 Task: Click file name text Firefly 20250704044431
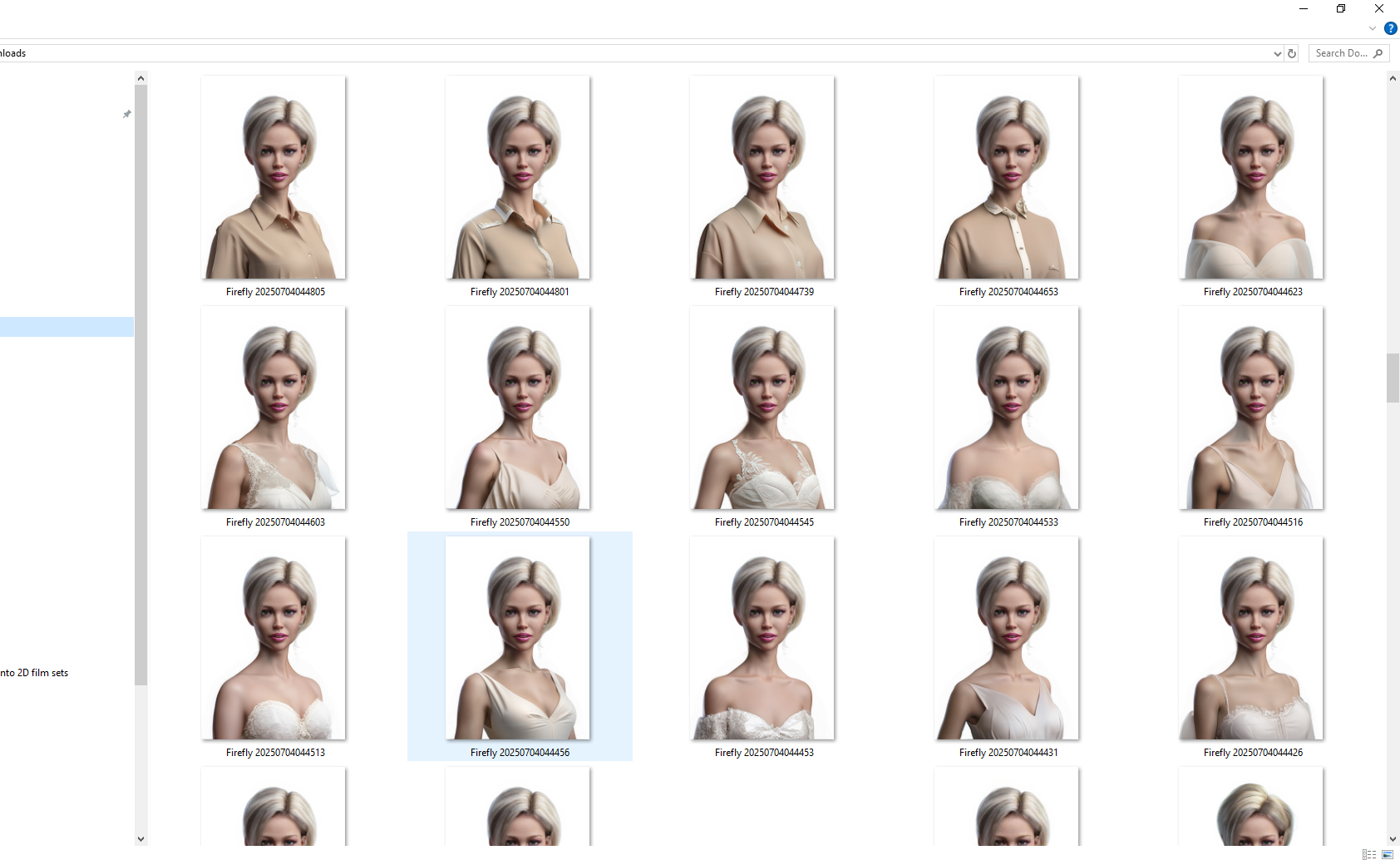coord(1008,753)
